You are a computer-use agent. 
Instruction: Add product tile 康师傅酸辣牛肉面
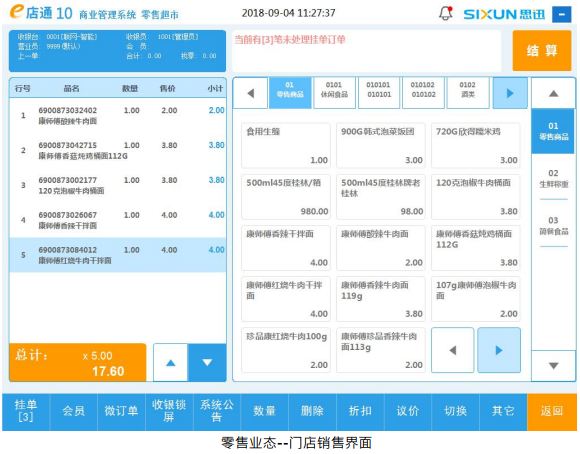click(381, 248)
